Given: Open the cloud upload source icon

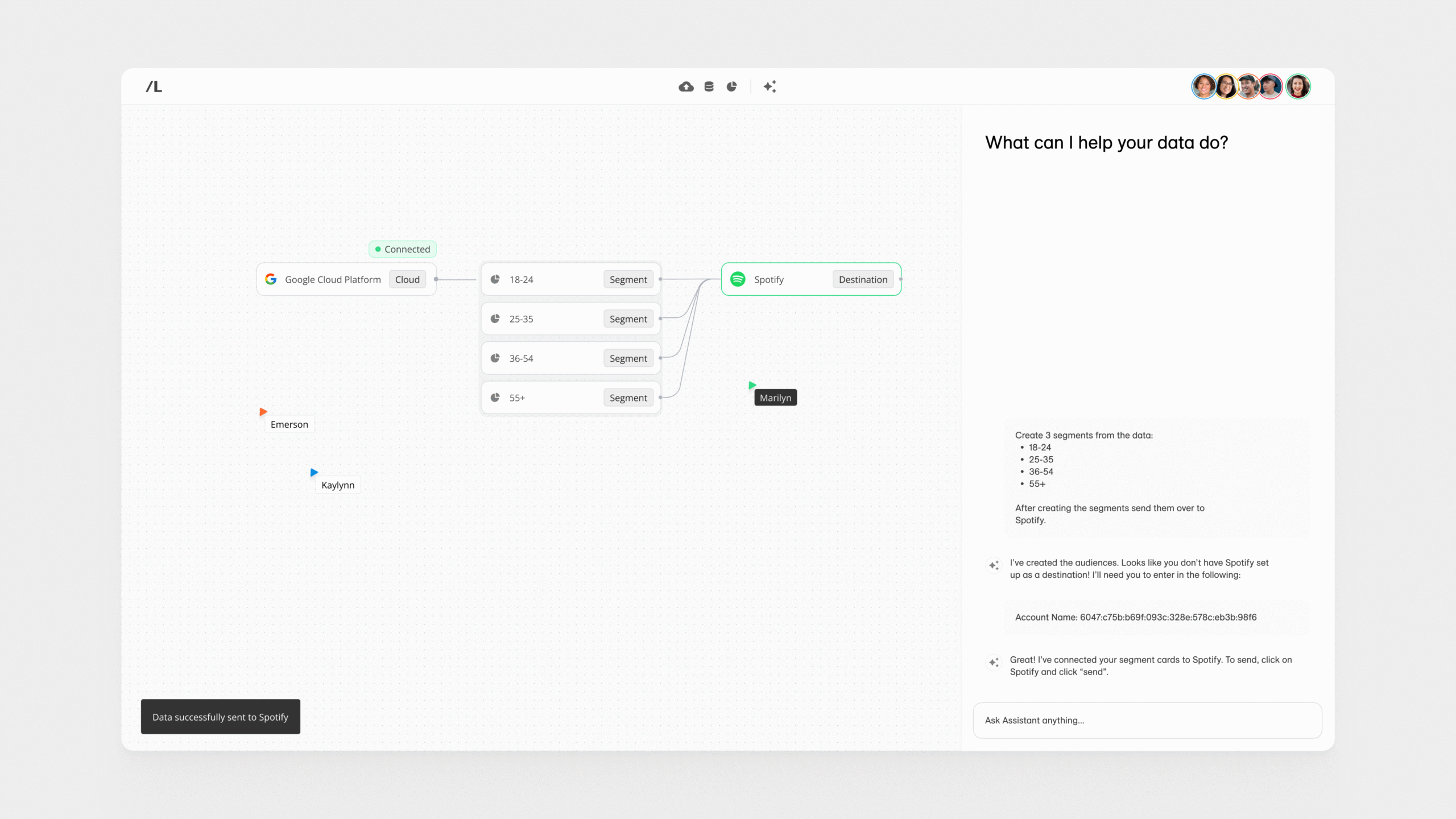Looking at the screenshot, I should (x=686, y=86).
